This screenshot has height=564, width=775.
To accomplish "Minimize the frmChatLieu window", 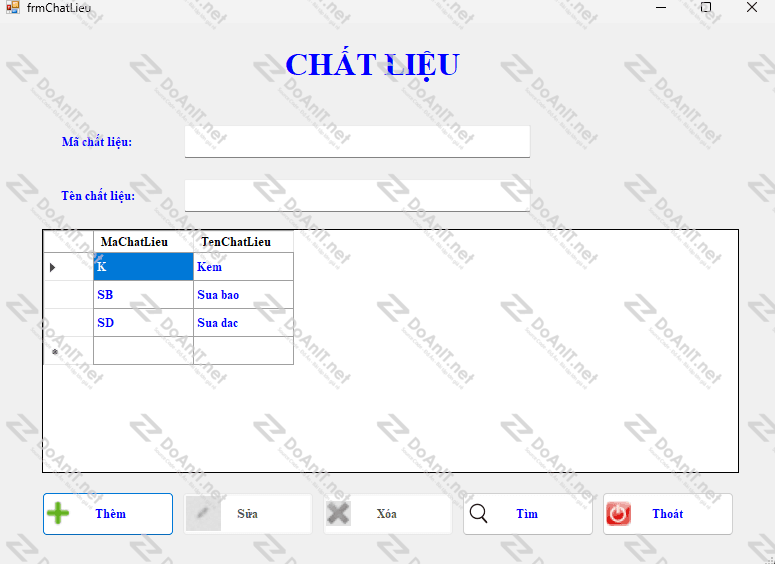I will pos(661,7).
